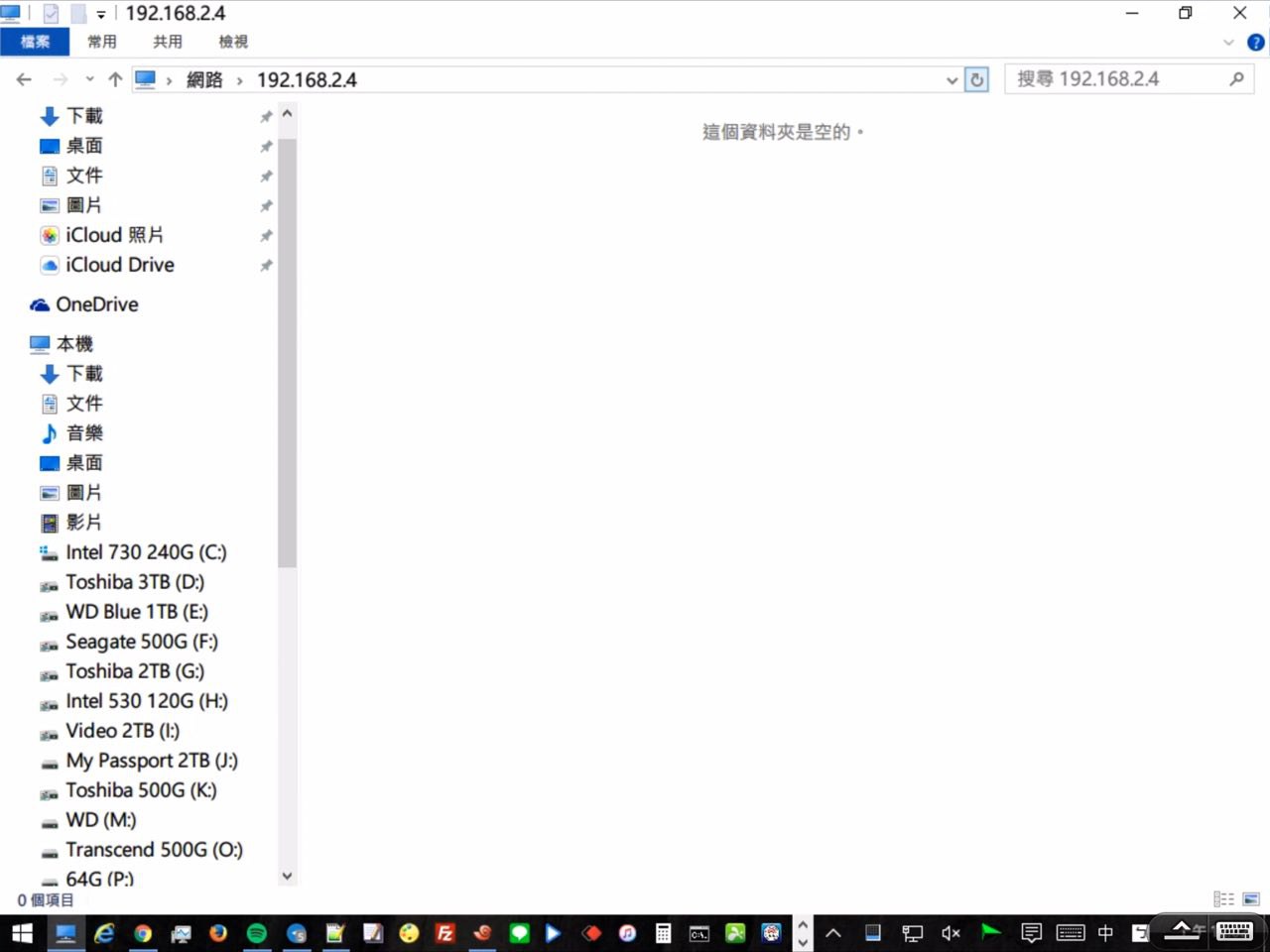
Task: Open the dropdown chevron after 網路 breadcrumb
Action: pos(240,80)
